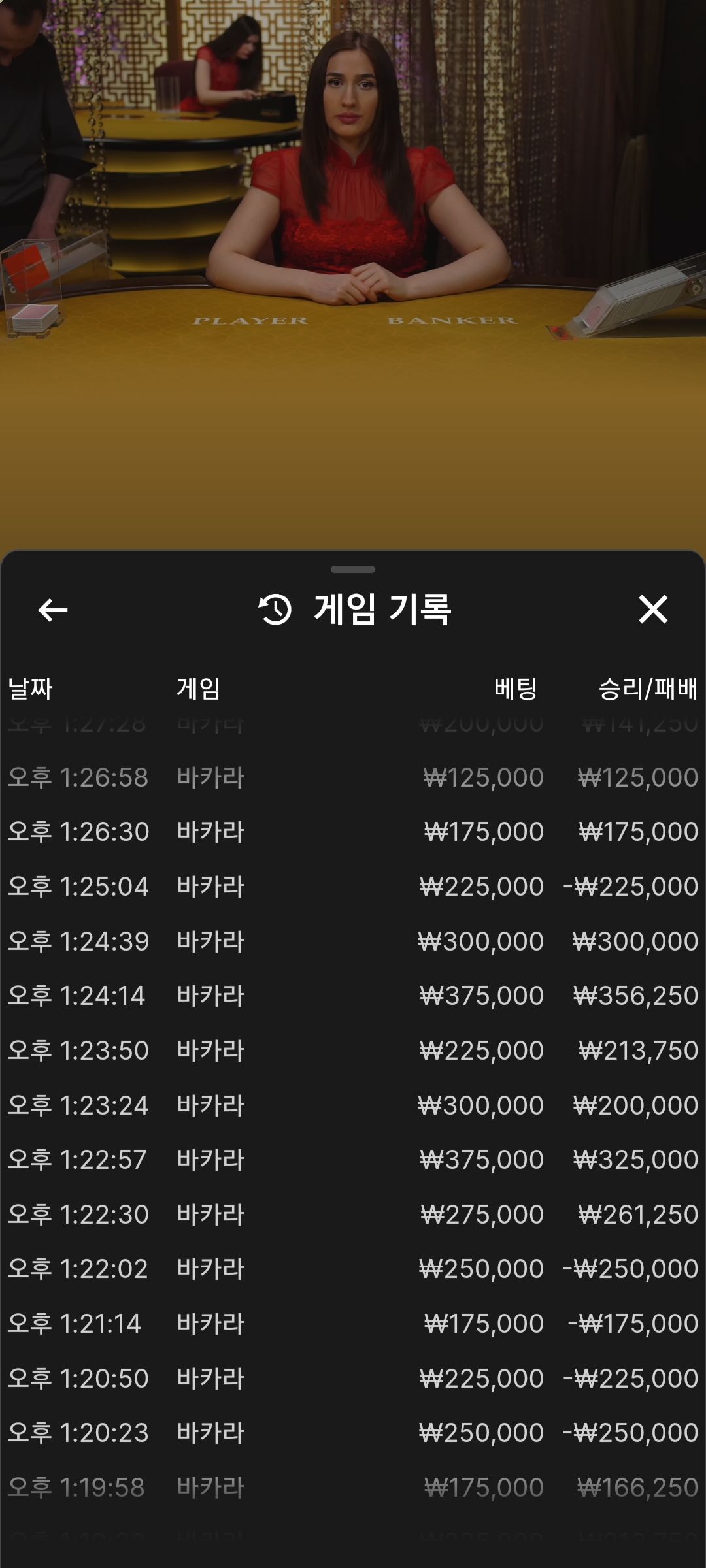Select the 베팅 column header
The width and height of the screenshot is (706, 1568).
(515, 689)
